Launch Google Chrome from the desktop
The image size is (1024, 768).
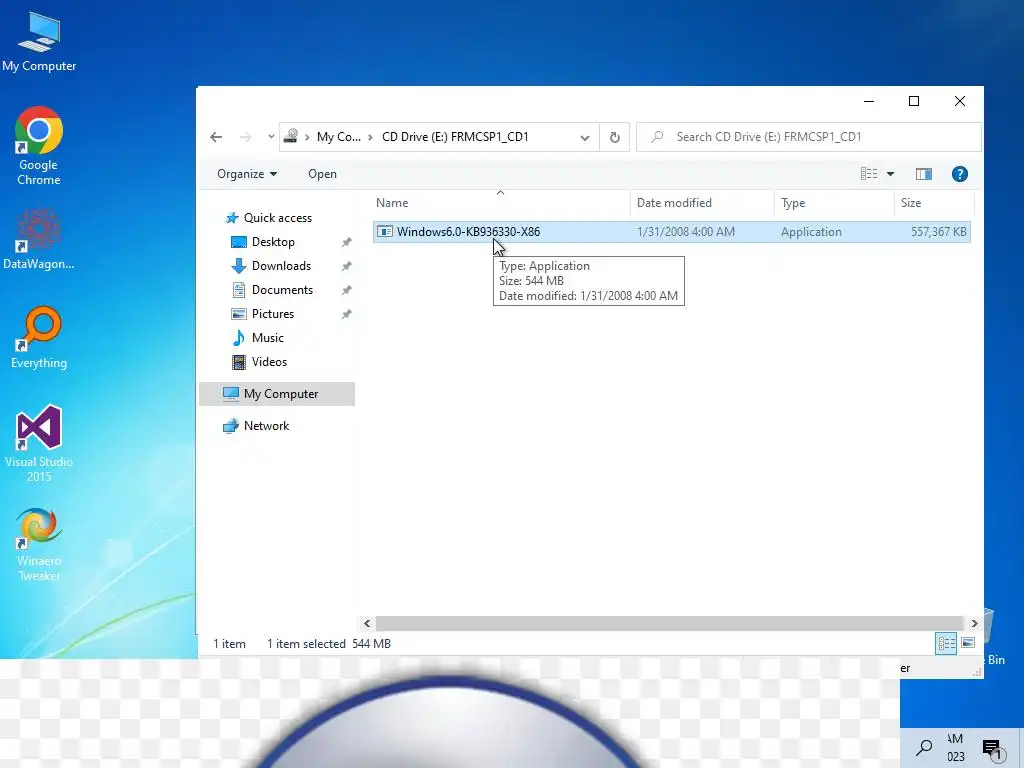coord(39,146)
